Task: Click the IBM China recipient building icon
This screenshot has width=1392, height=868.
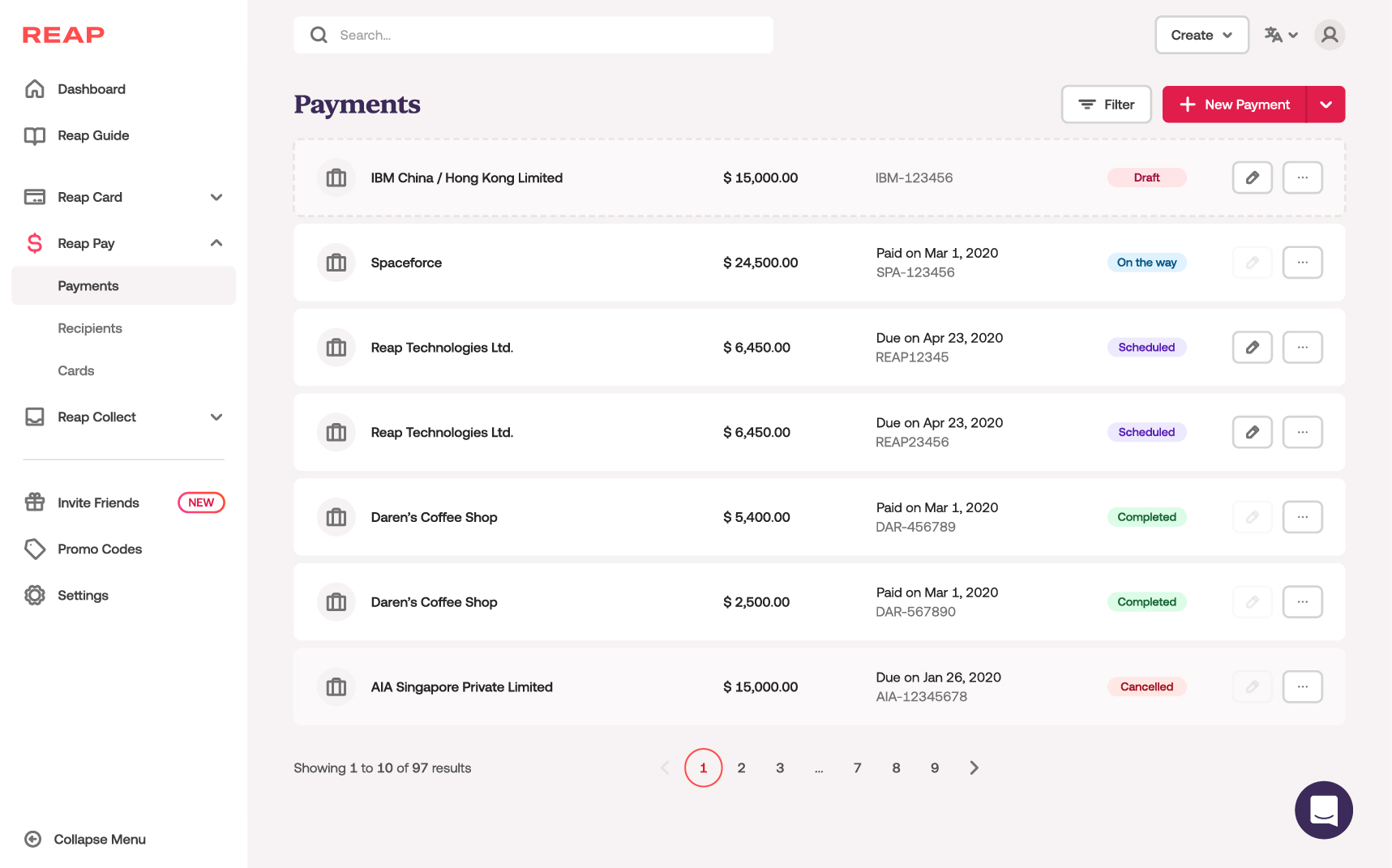Action: pyautogui.click(x=336, y=177)
